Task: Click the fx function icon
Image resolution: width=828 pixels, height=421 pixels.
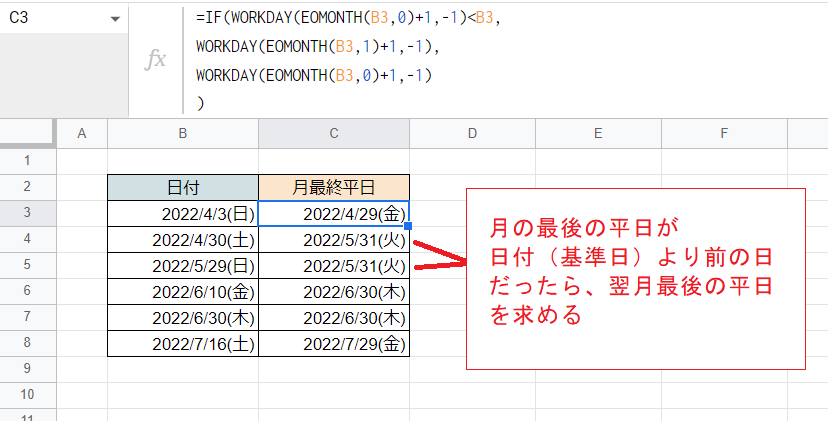Action: click(155, 59)
